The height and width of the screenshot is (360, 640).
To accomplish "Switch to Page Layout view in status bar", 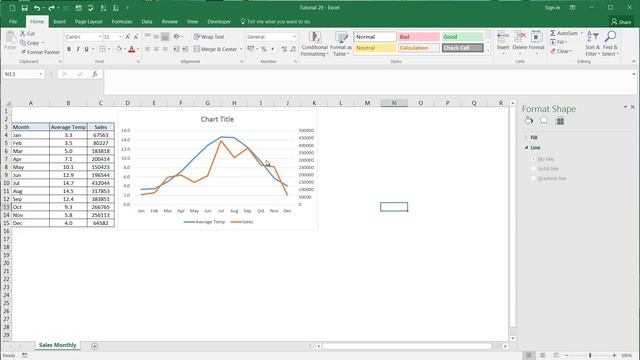I will 542,356.
